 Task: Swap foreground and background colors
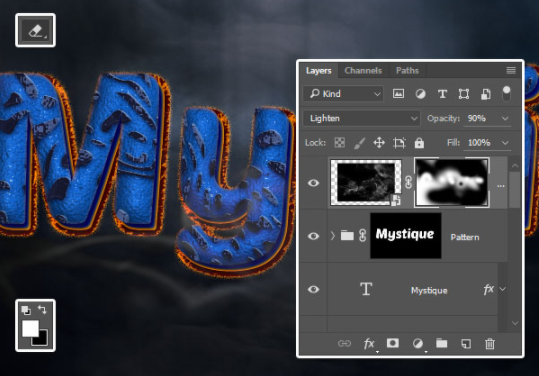[43, 310]
